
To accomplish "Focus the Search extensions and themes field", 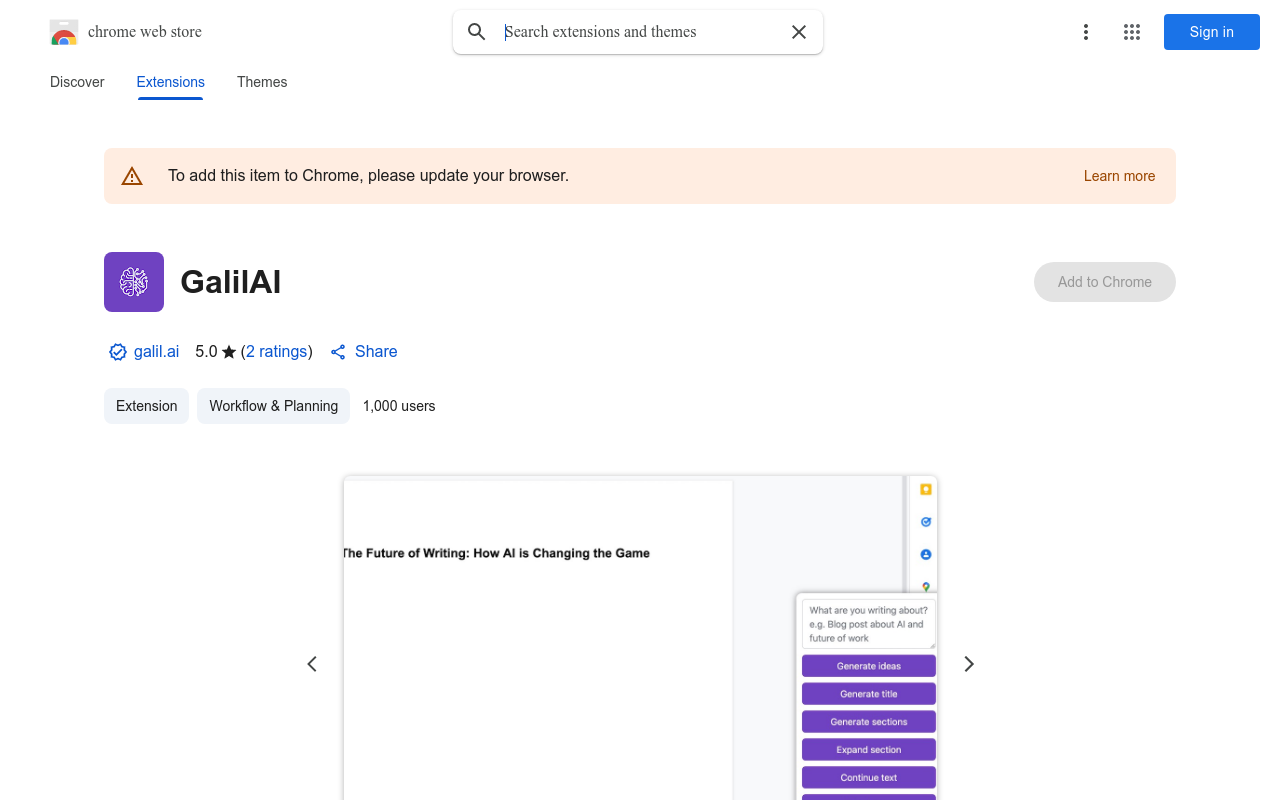I will coord(640,32).
